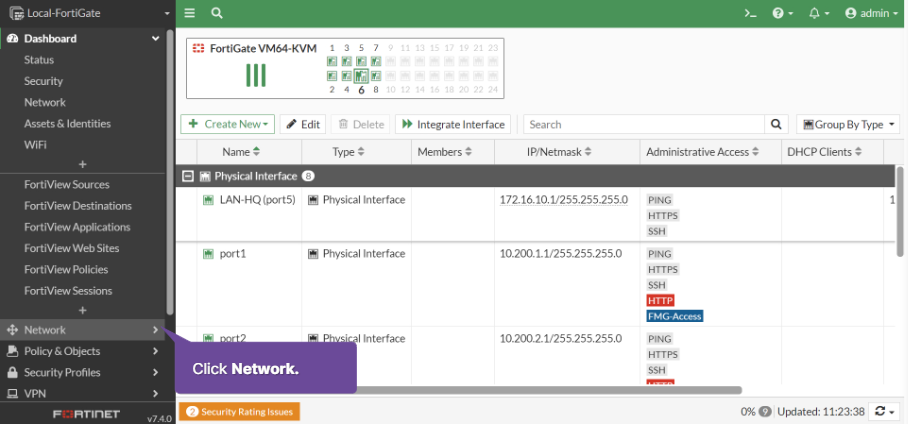The width and height of the screenshot is (908, 424).
Task: Expand the Policy & Objects menu
Action: (83, 351)
